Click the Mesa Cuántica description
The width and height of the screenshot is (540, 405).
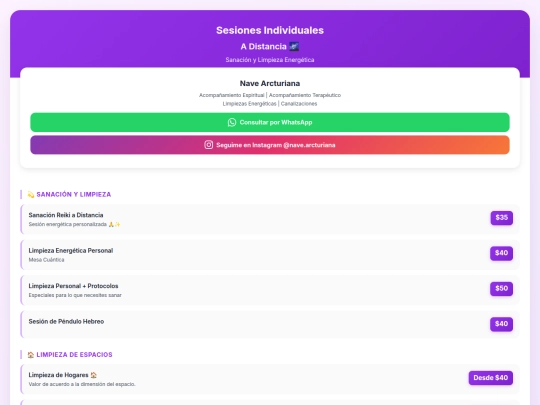[46, 260]
